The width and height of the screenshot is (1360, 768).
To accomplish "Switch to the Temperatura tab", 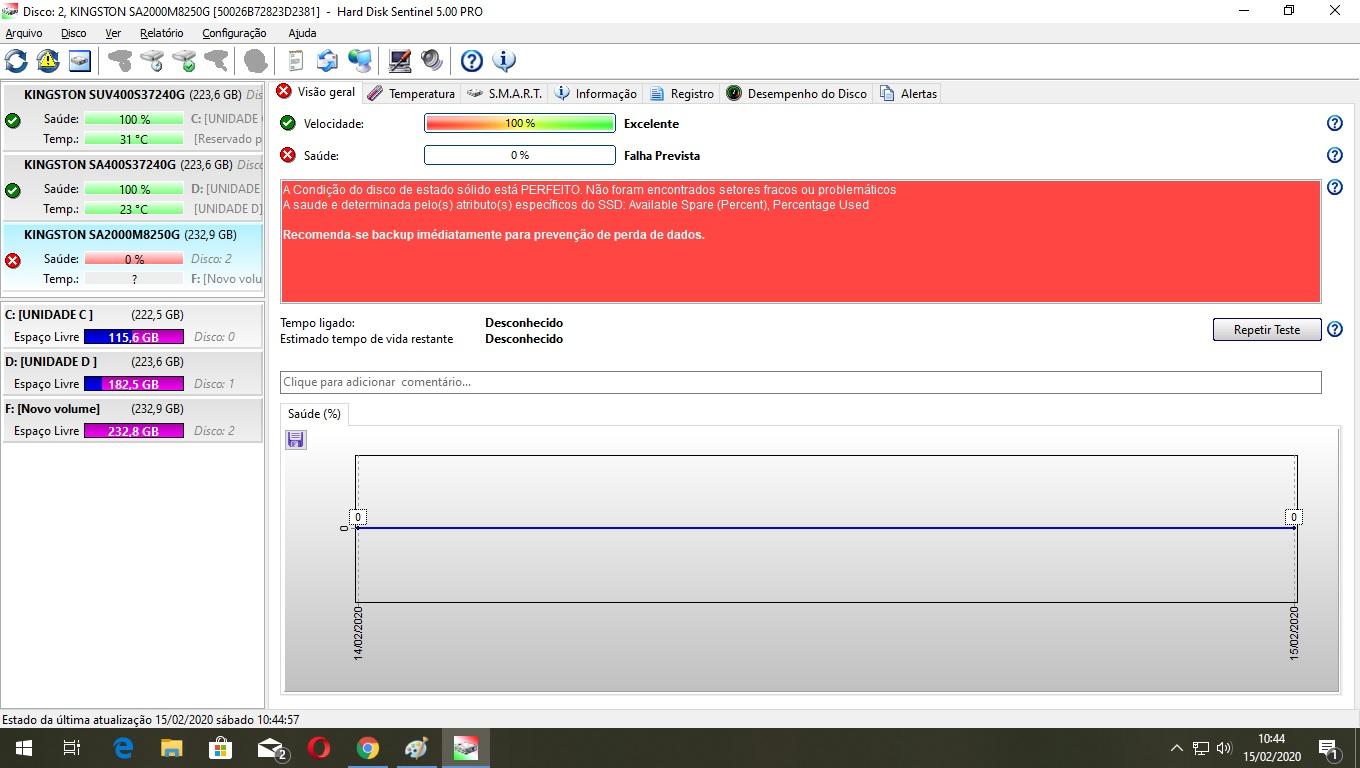I will pyautogui.click(x=411, y=93).
